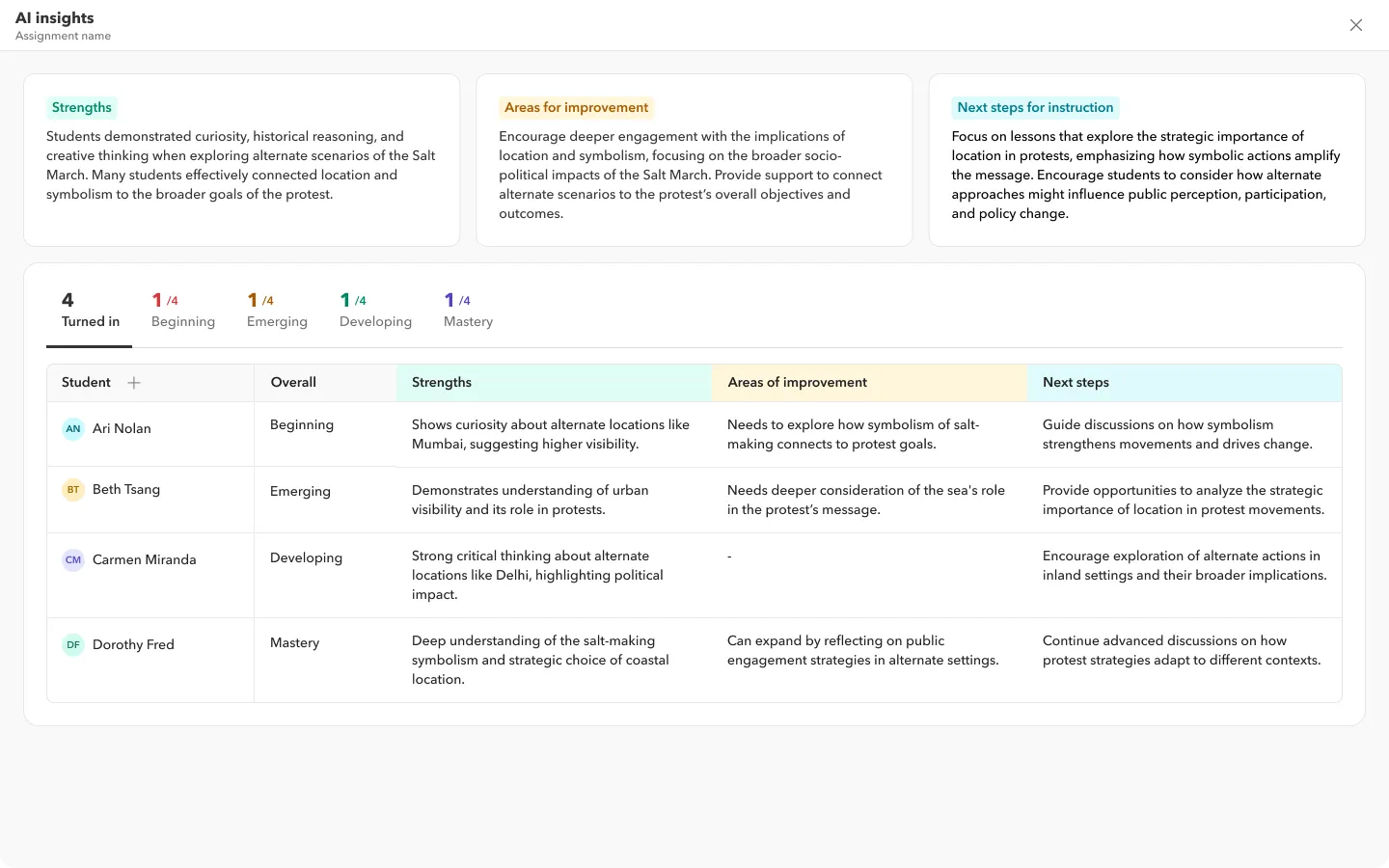Open the Emerging filter tab
Image resolution: width=1389 pixels, height=868 pixels.
point(277,311)
